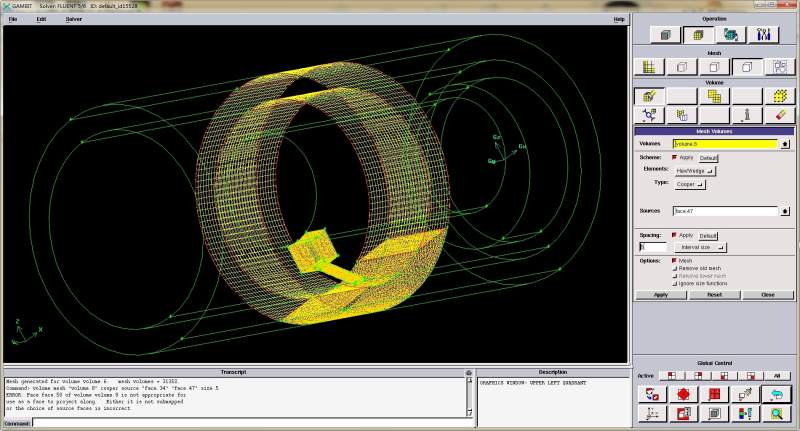Open the Interval size dropdown
Viewport: 800px width, 431px height.
click(x=700, y=247)
